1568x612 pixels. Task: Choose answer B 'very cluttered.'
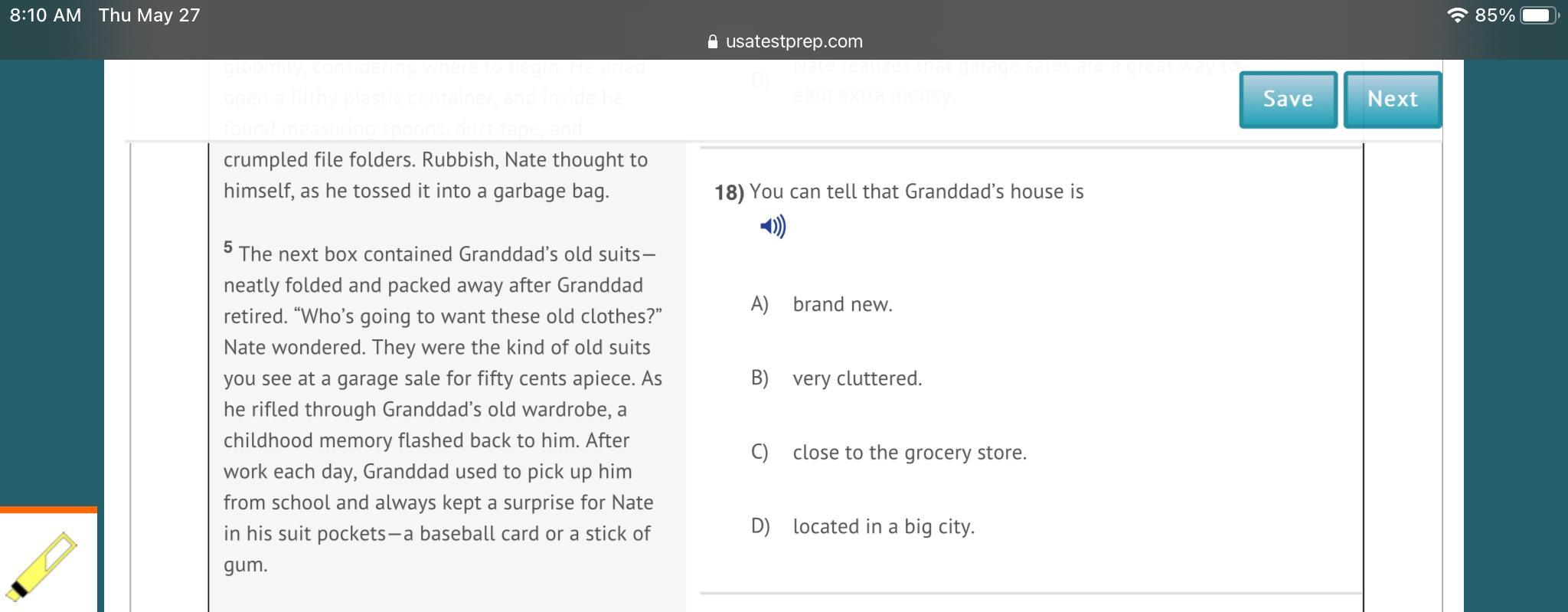point(857,379)
